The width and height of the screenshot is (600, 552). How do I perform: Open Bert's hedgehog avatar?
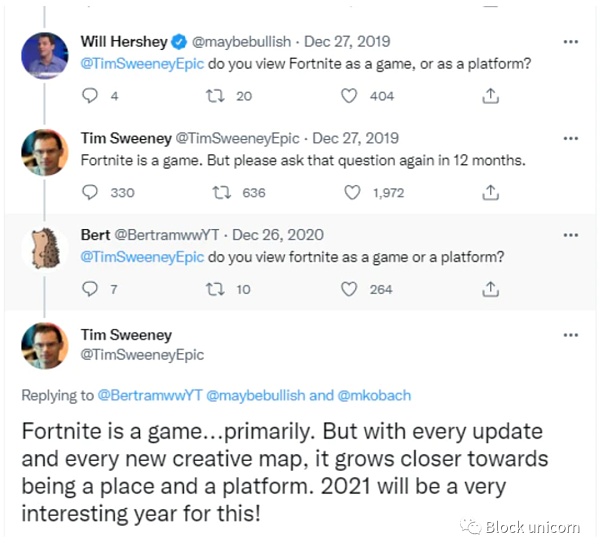click(44, 247)
